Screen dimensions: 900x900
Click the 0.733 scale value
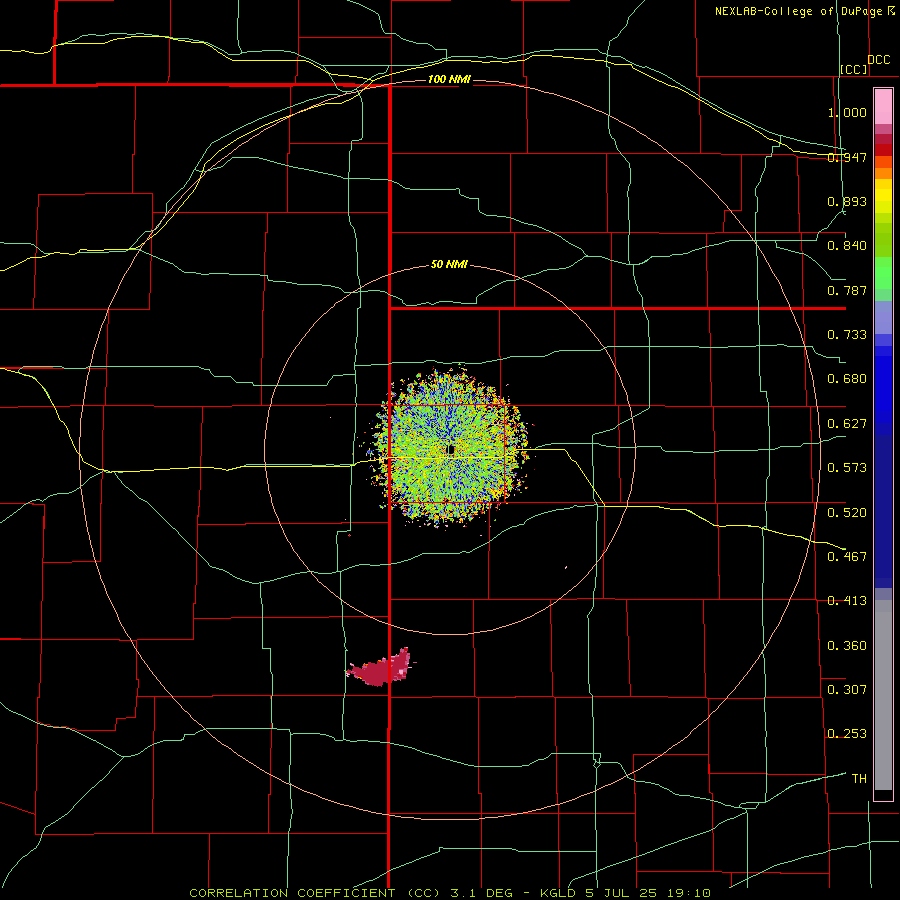[x=847, y=335]
